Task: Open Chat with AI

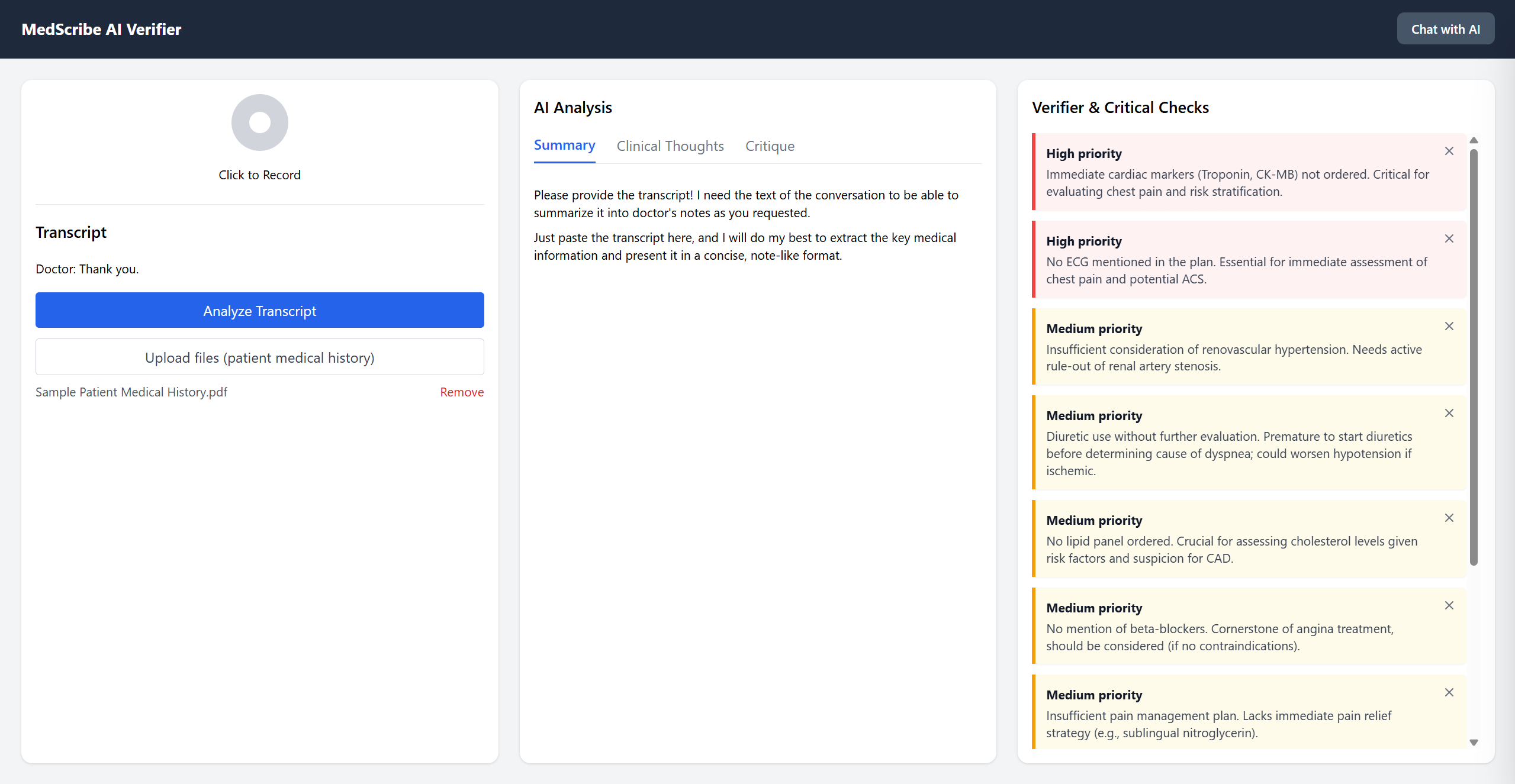Action: (x=1445, y=29)
